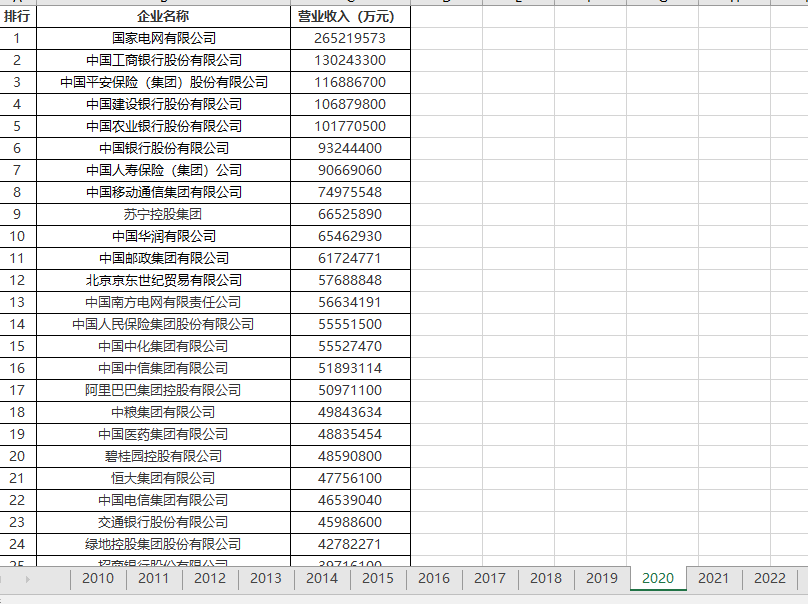Select the 营业收入（万元） header cell

tap(350, 16)
